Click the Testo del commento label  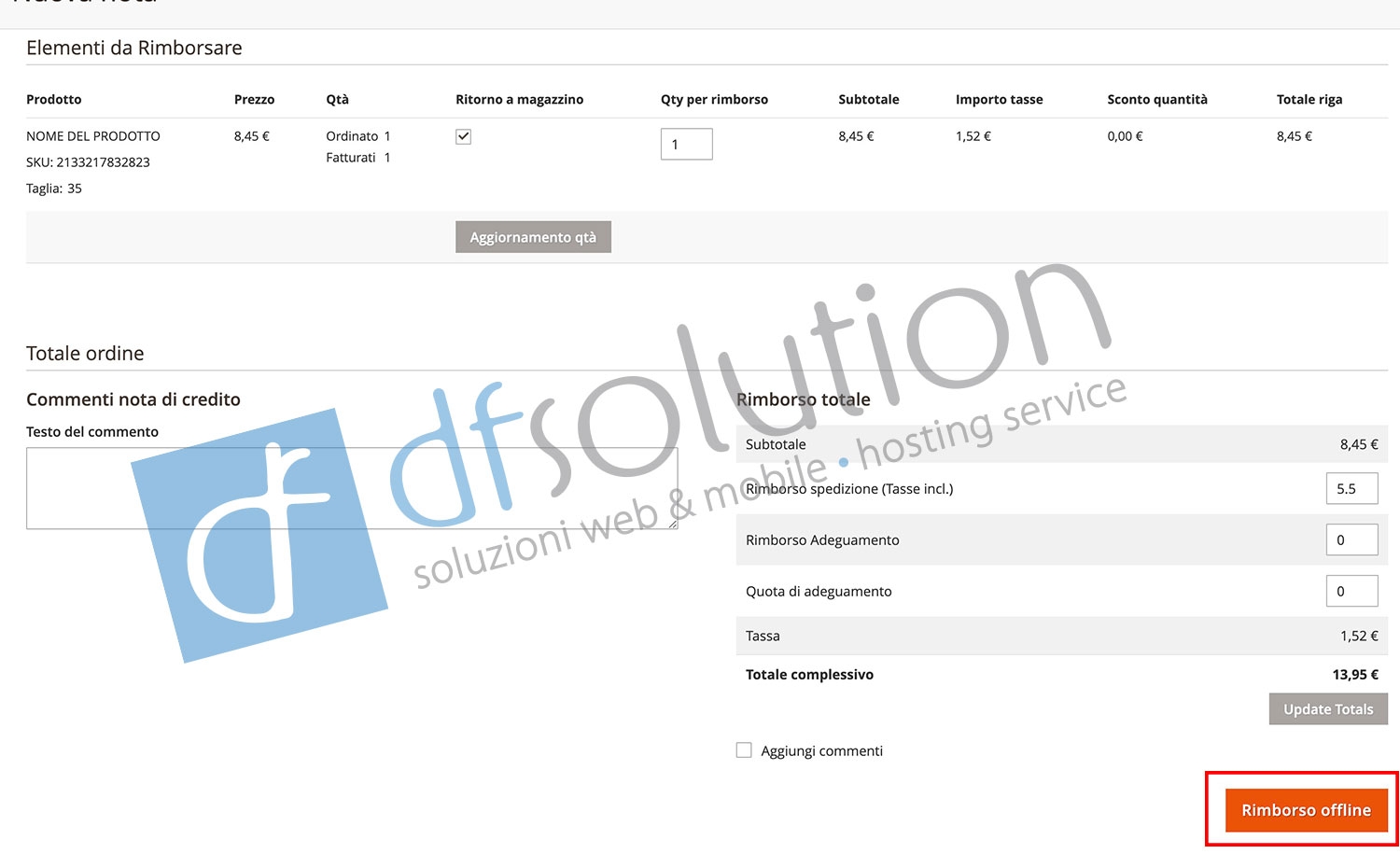point(92,432)
